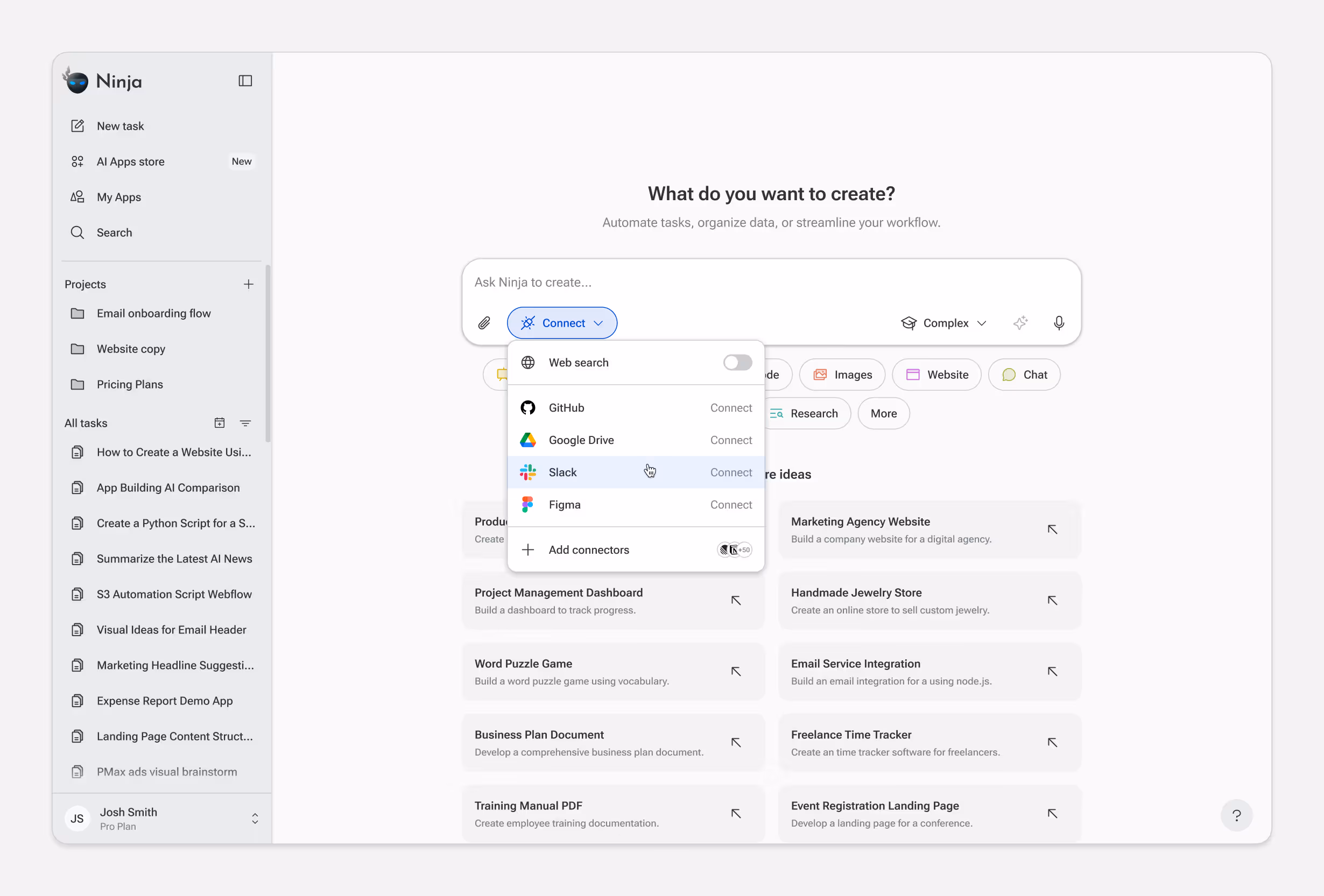Open the help question mark button
Image resolution: width=1324 pixels, height=896 pixels.
[x=1236, y=815]
